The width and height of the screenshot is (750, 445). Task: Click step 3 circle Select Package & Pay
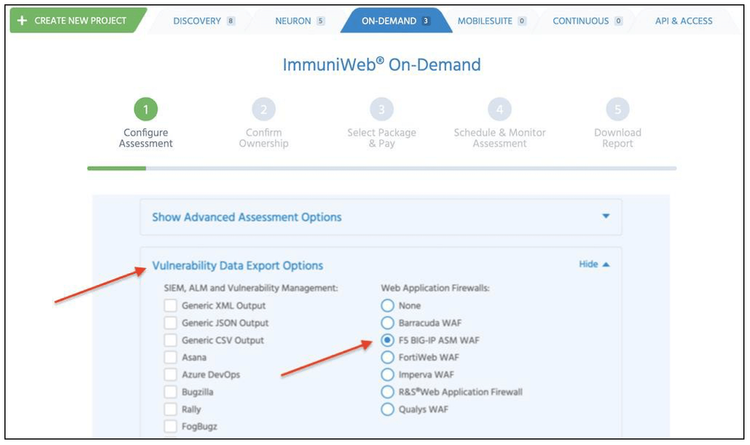click(x=382, y=110)
